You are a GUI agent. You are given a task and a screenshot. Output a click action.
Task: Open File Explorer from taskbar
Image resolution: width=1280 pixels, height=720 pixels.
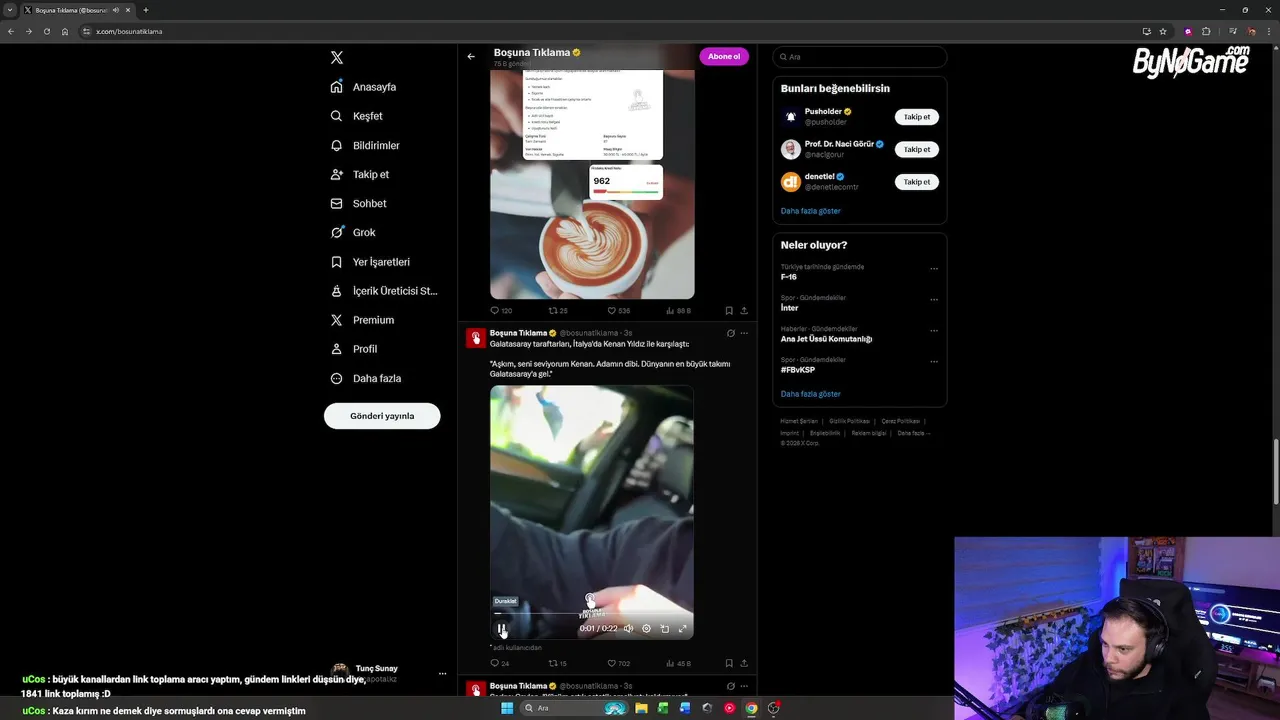(641, 708)
